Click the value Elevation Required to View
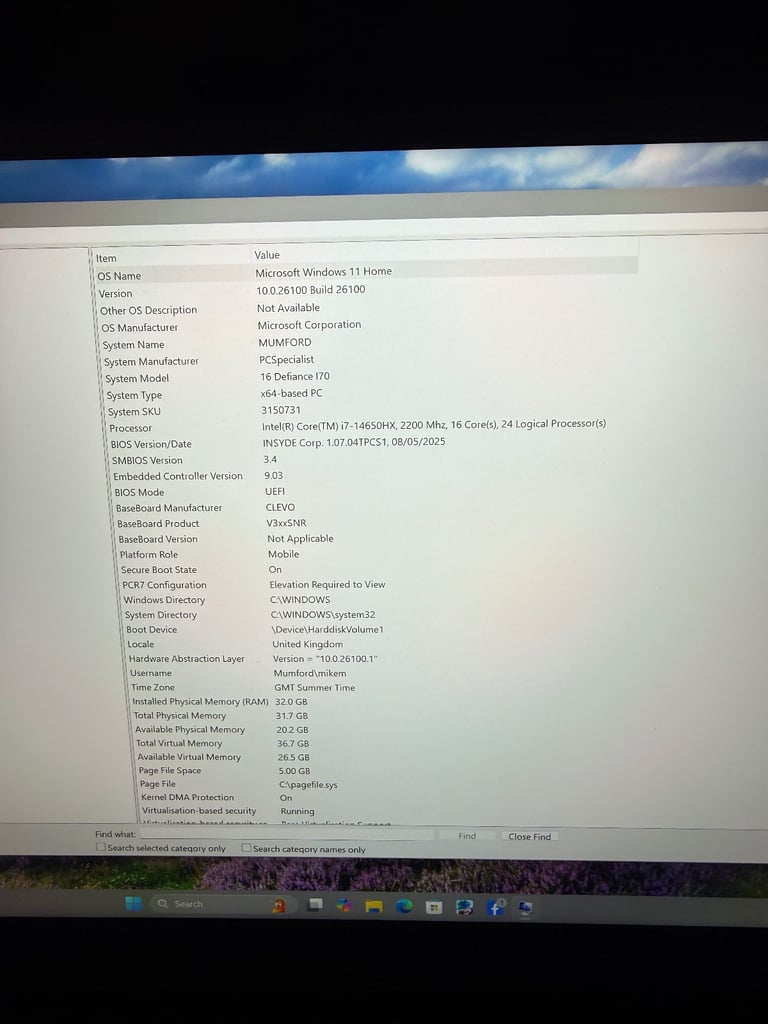 [x=328, y=584]
